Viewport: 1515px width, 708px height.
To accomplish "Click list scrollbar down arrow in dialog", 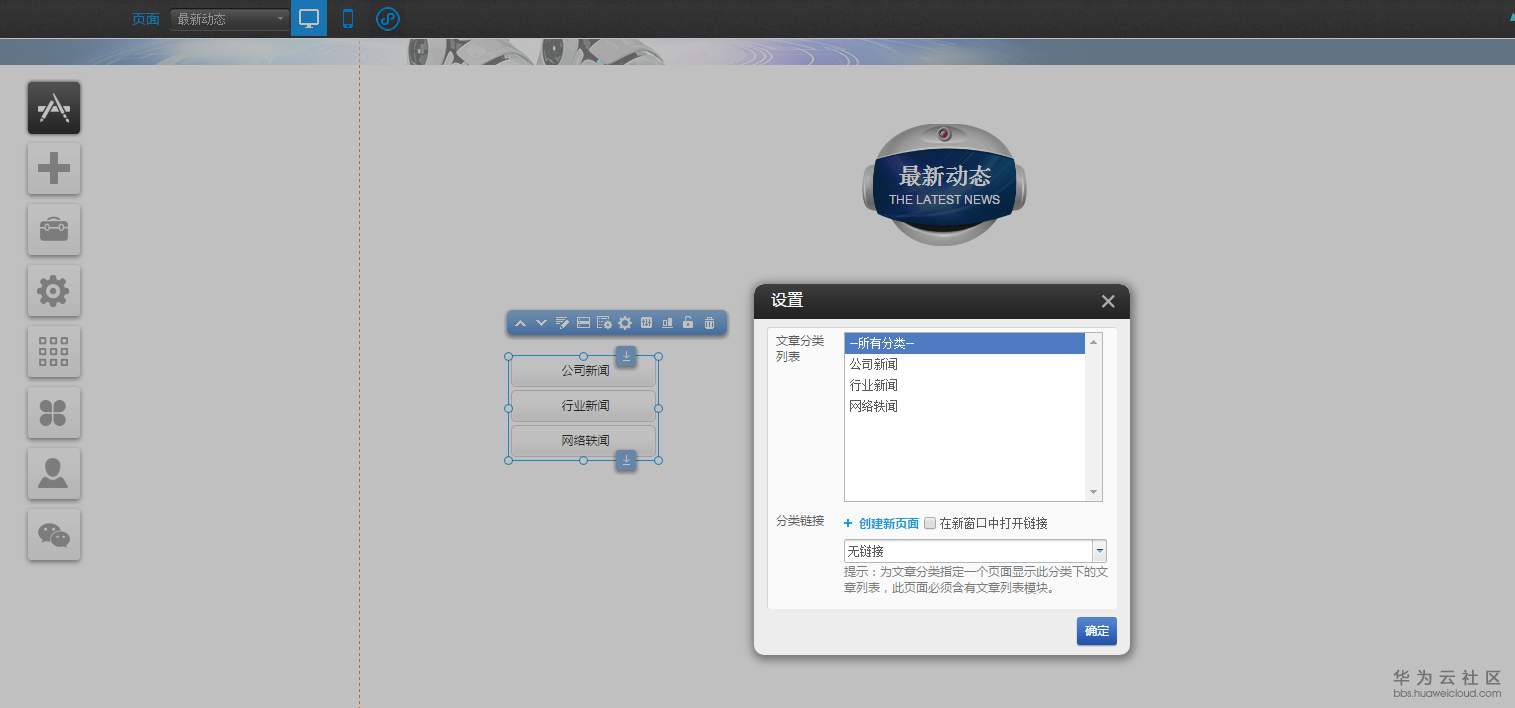I will [1093, 492].
